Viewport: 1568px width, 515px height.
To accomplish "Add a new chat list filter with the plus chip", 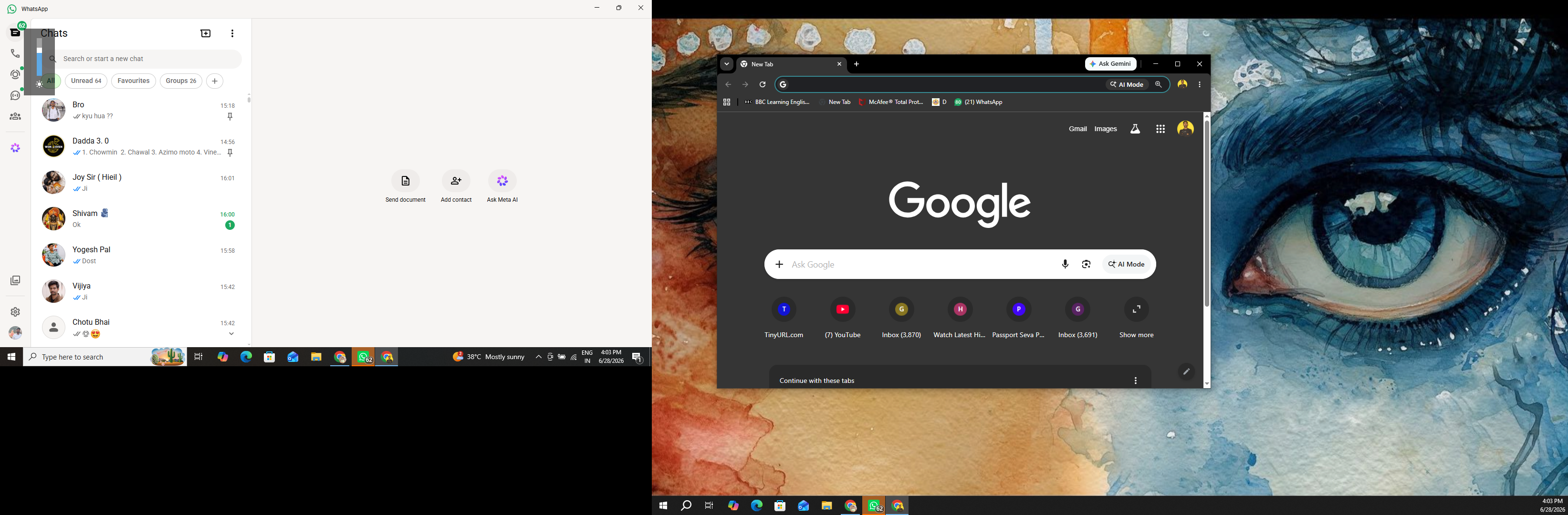I will (215, 81).
